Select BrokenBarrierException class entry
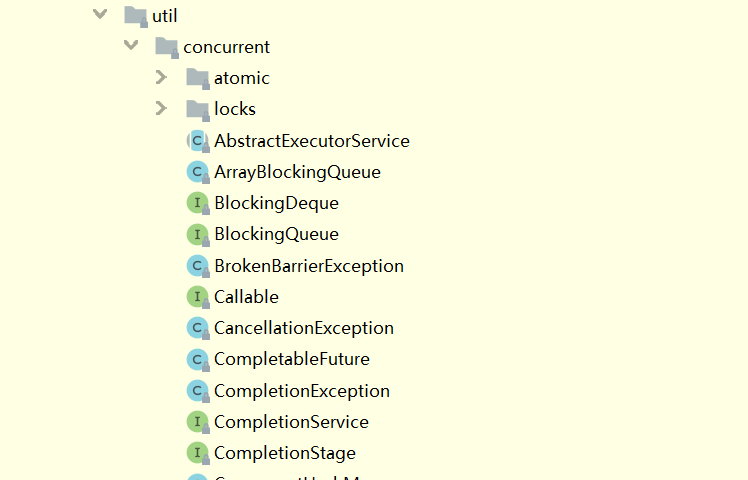 point(309,266)
